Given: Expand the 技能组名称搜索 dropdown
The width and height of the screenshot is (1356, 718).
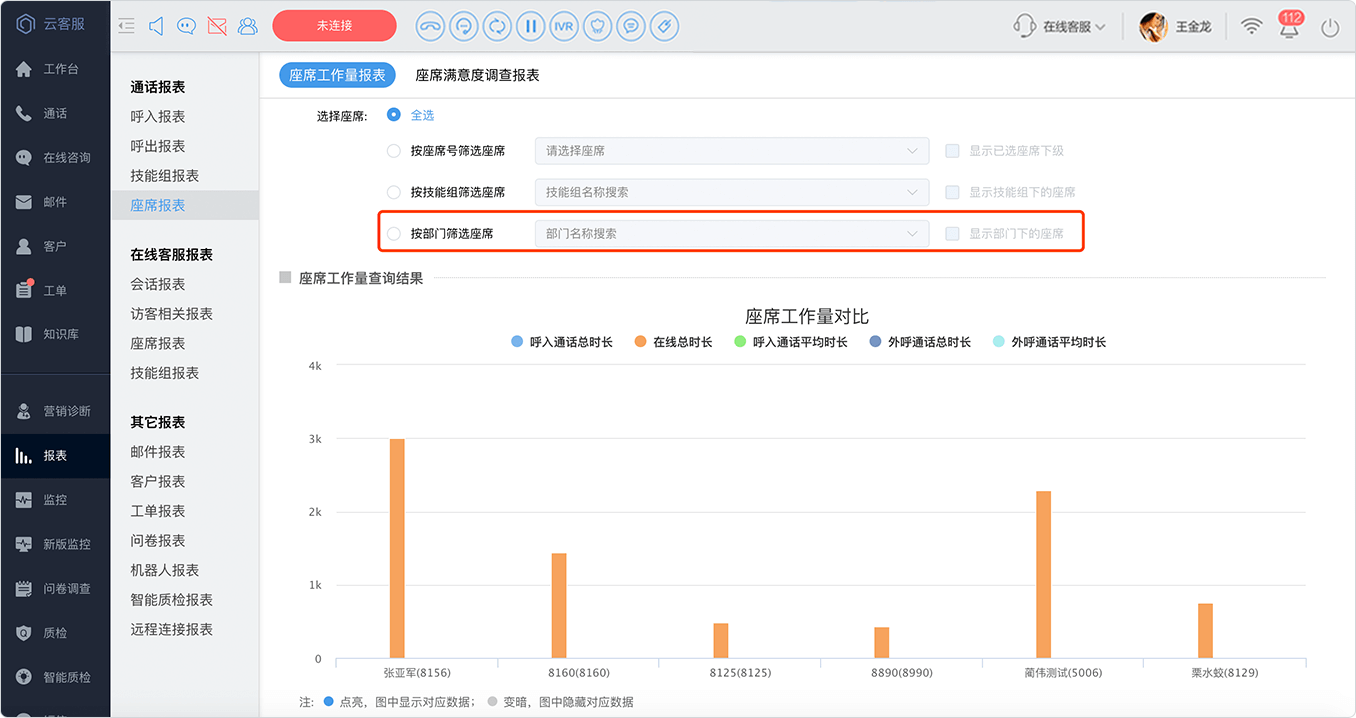Looking at the screenshot, I should click(732, 192).
